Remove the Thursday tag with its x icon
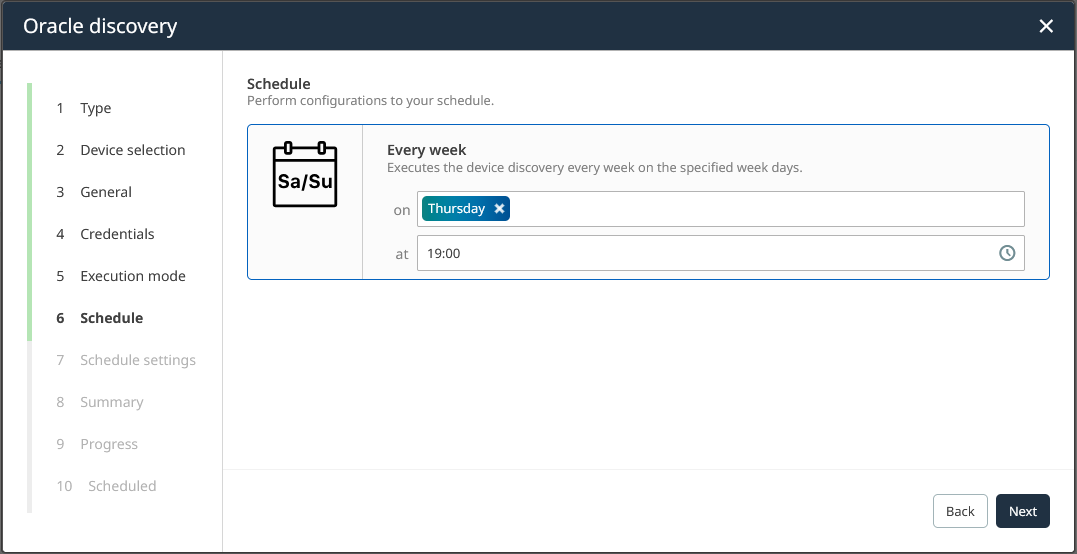1077x554 pixels. pyautogui.click(x=499, y=209)
